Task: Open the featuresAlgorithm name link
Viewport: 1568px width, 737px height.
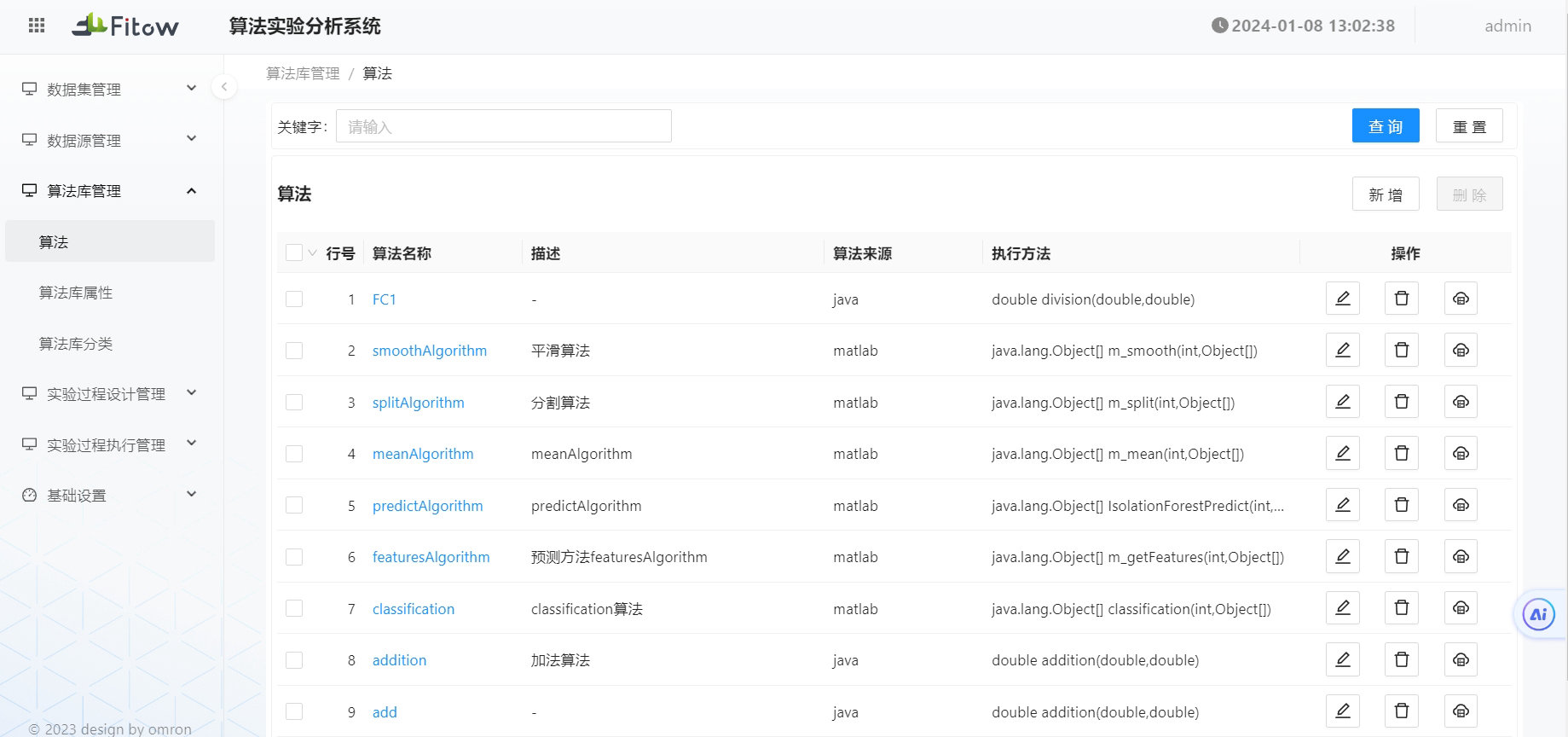Action: click(x=431, y=557)
